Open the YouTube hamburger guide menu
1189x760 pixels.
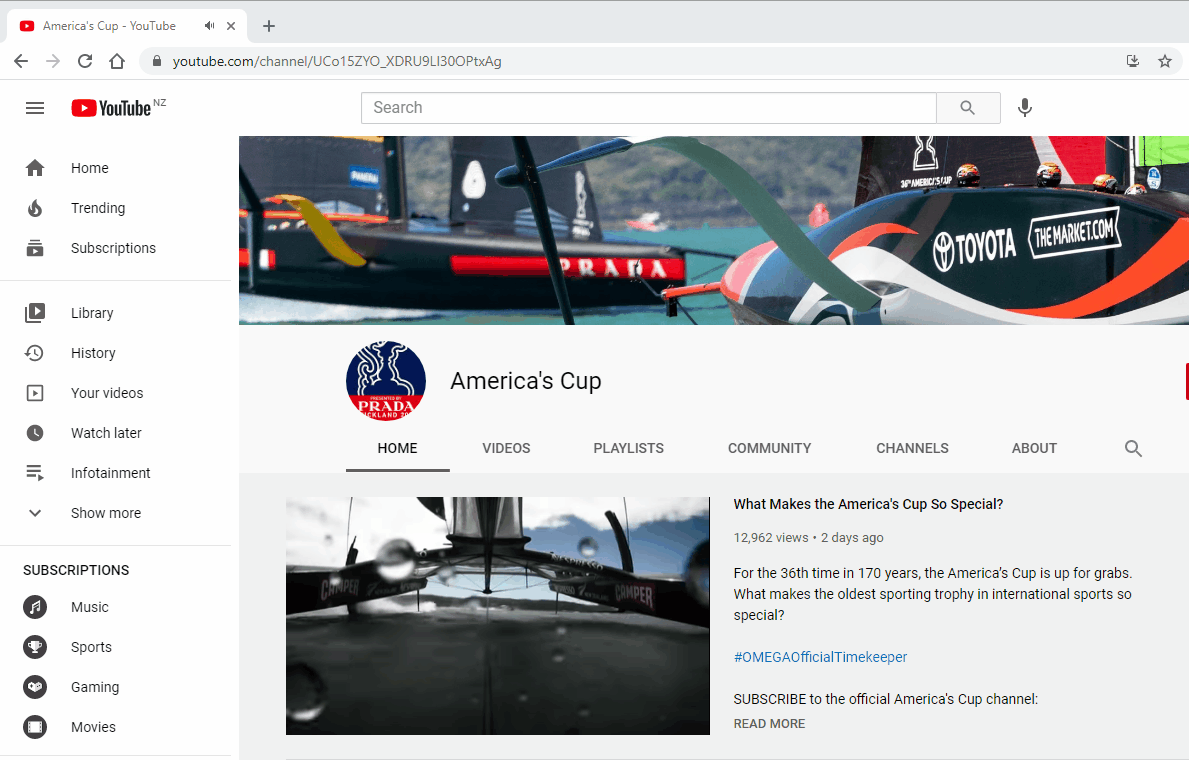[35, 108]
